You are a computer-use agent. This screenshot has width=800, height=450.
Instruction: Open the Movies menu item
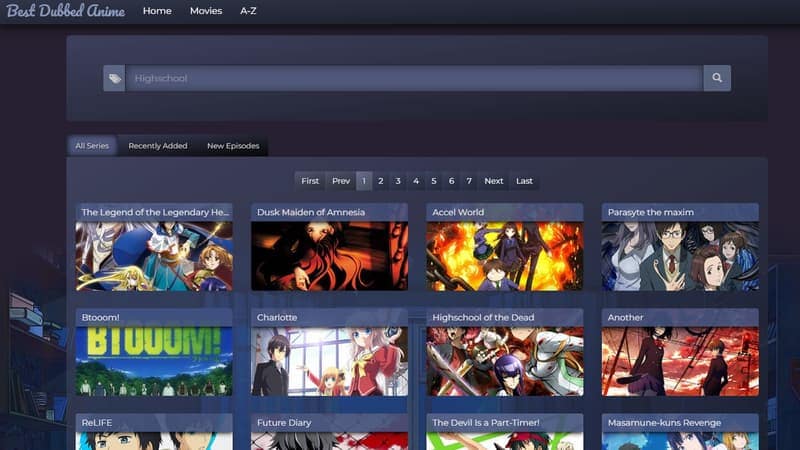point(206,11)
